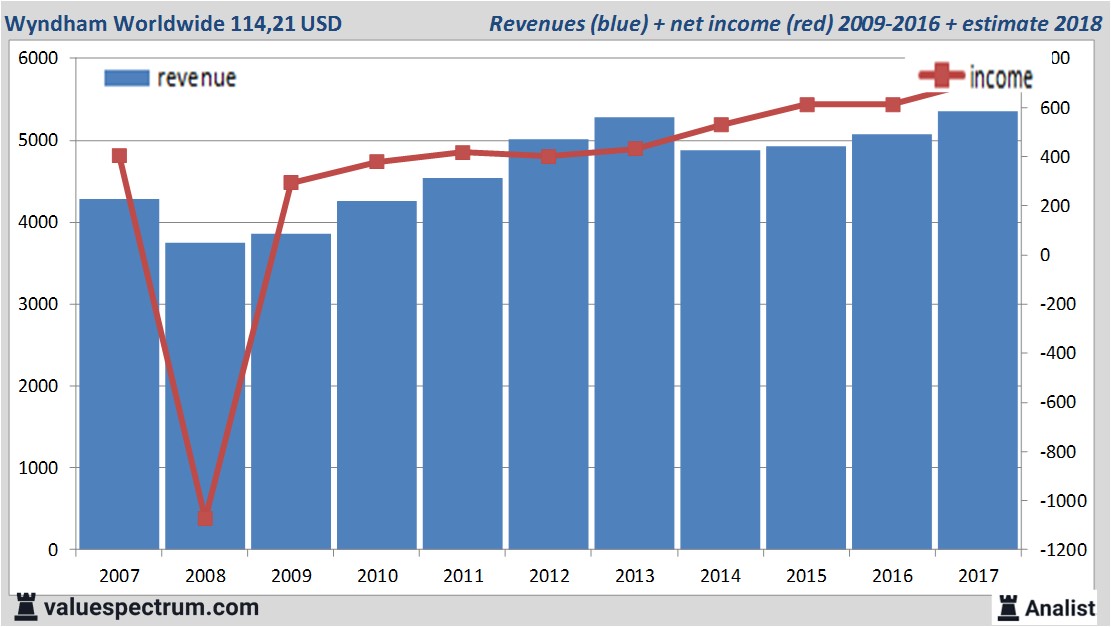Click the 'Wyndham Worldwide 114,21 USD' title
Screen dimensions: 1111x627
click(173, 23)
